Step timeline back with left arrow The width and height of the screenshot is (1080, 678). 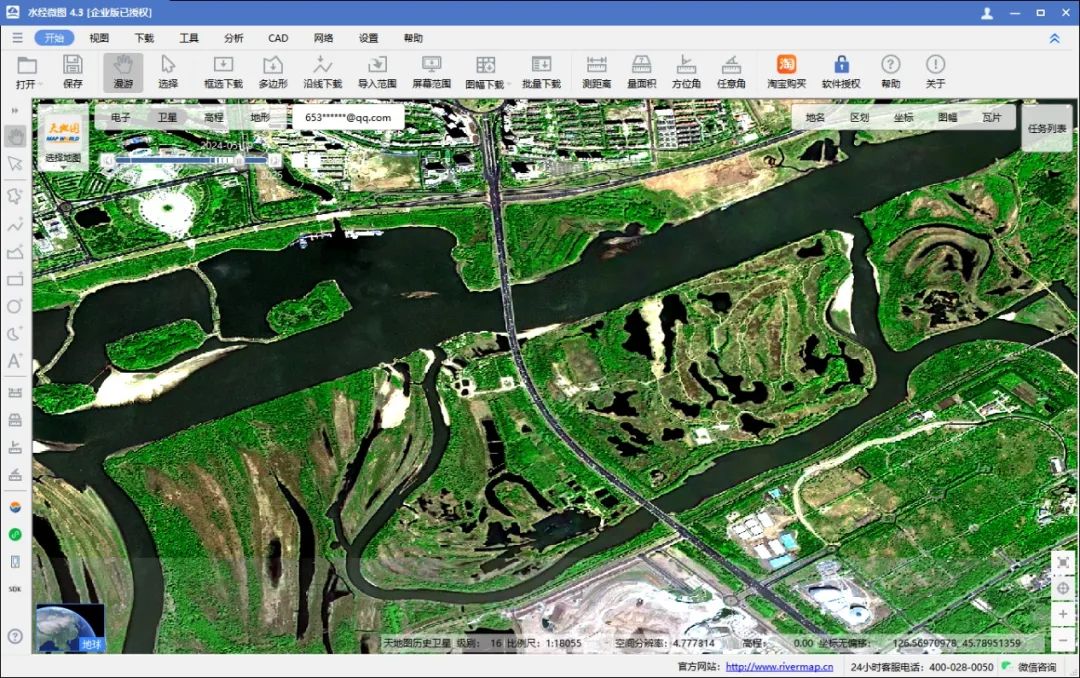coord(107,161)
